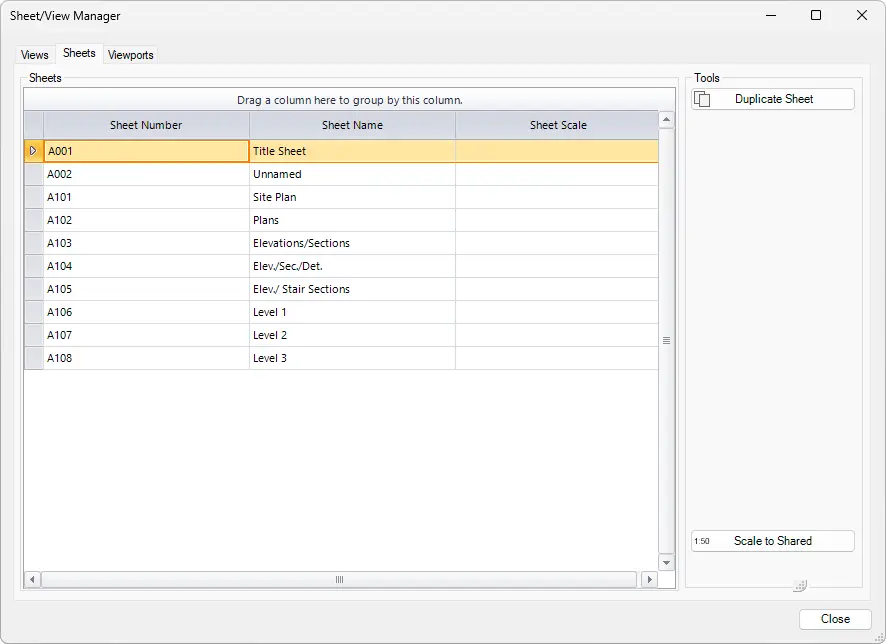This screenshot has width=886, height=644.
Task: Click the left arrow of the horizontal scrollbar
Action: coord(31,579)
